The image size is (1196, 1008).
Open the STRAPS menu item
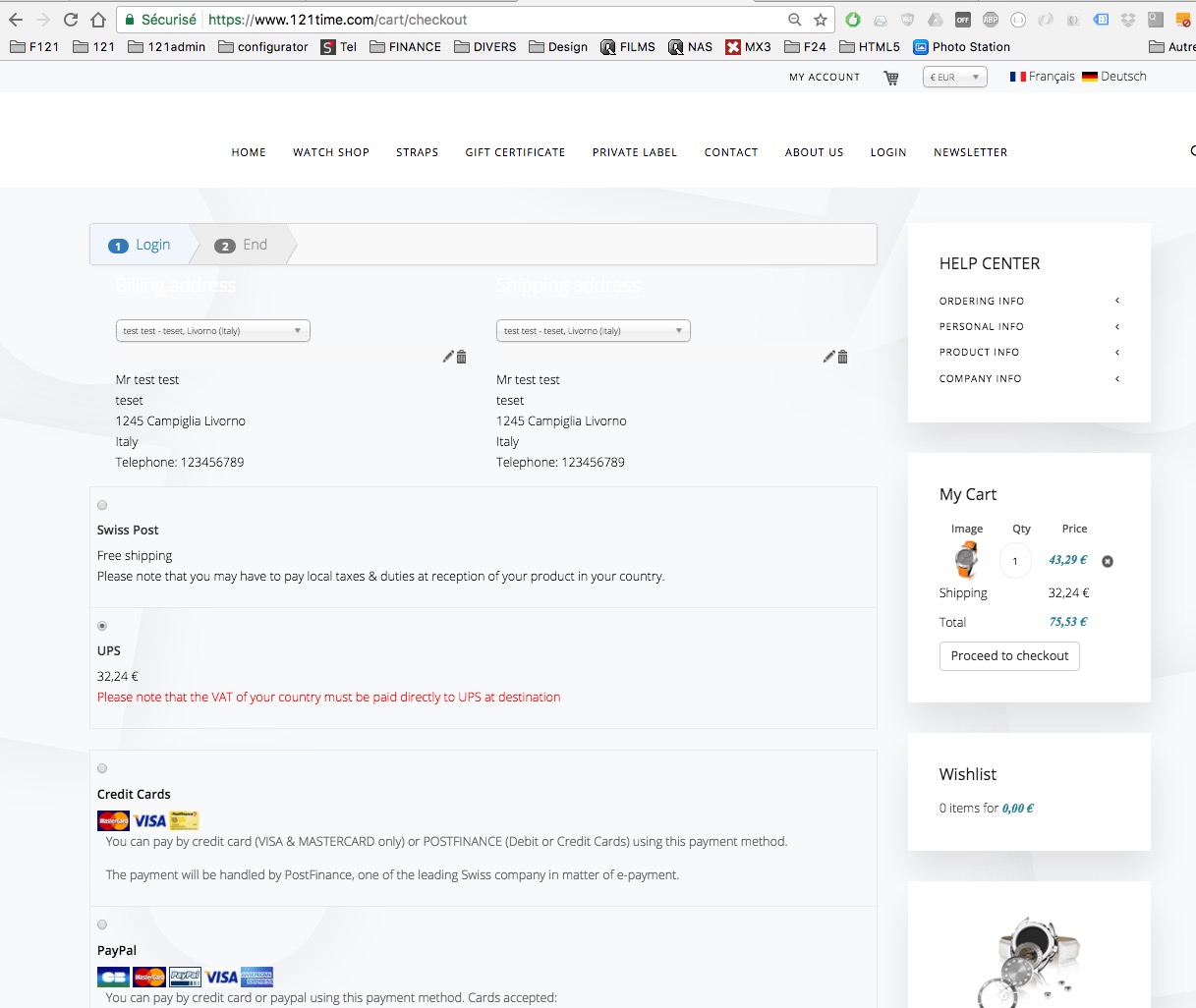click(x=418, y=152)
